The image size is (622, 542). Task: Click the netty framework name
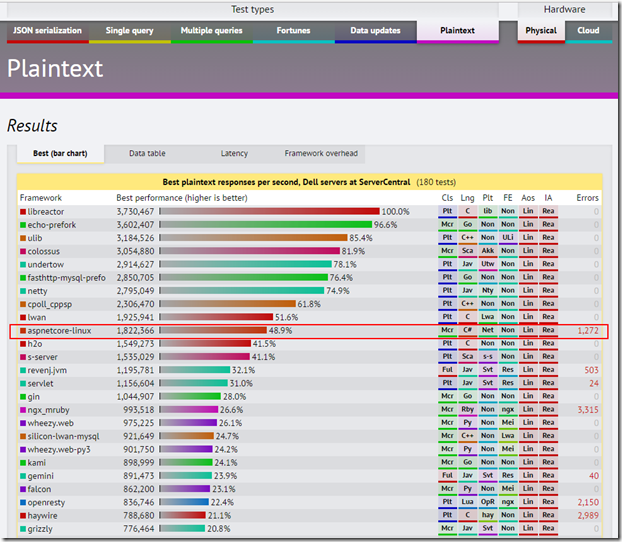click(37, 291)
